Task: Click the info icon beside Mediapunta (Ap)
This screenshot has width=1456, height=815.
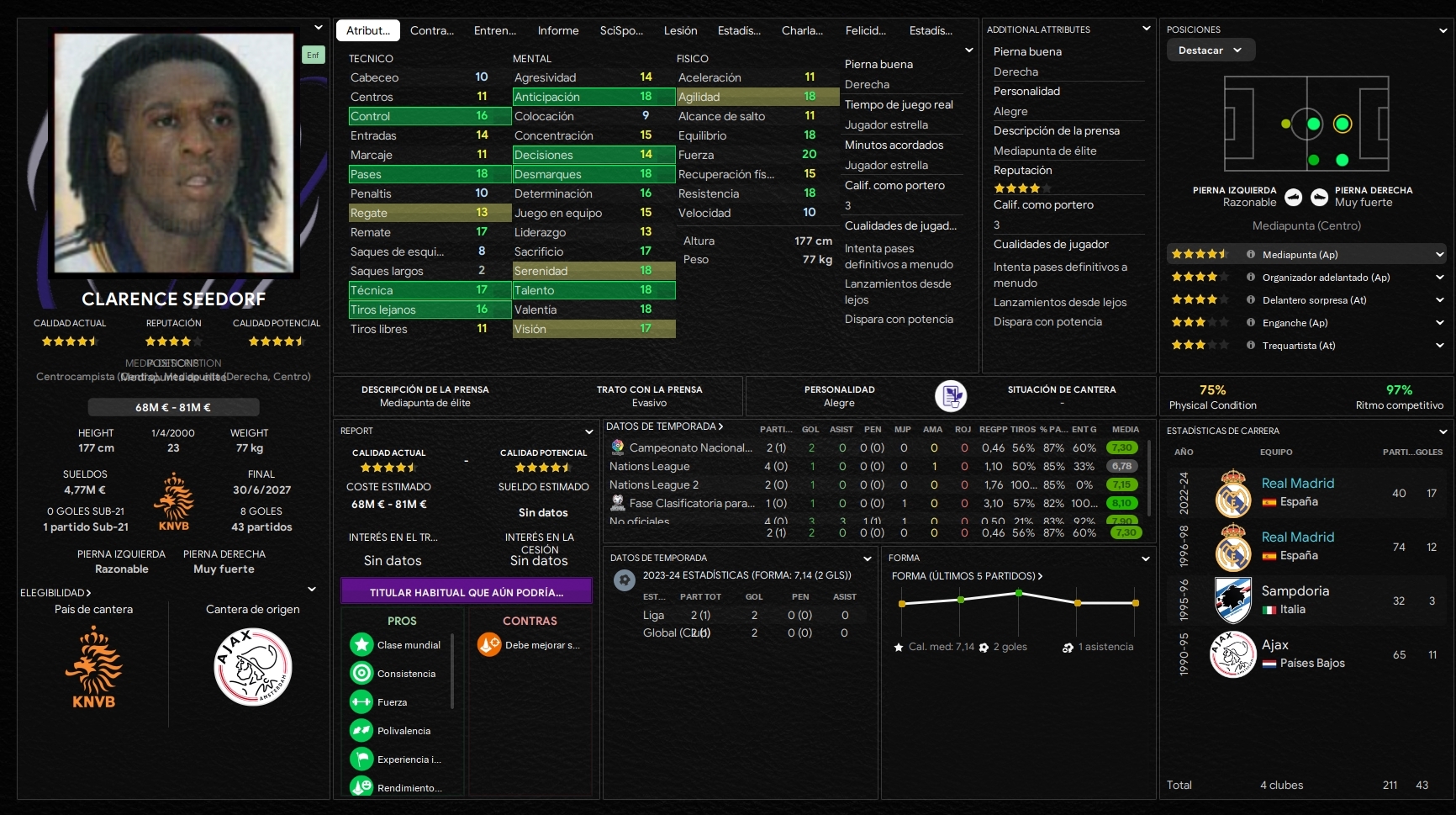Action: point(1251,255)
